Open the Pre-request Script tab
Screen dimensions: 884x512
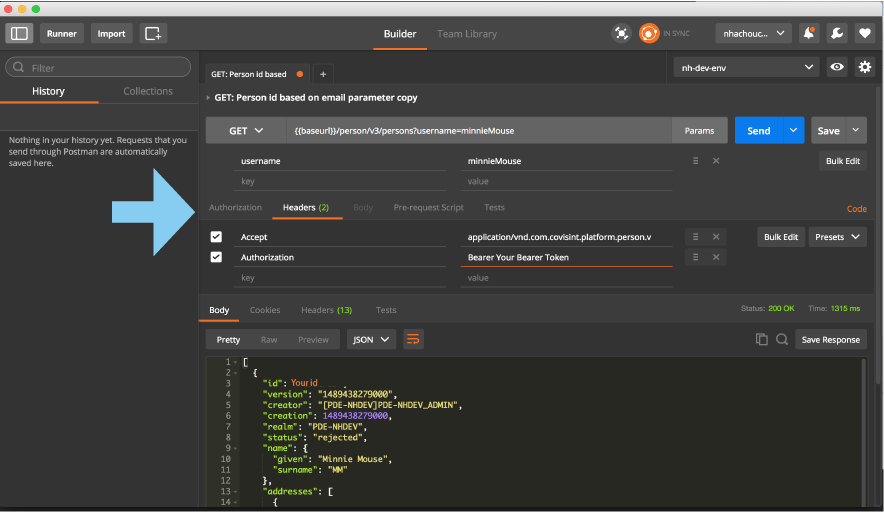(x=428, y=208)
